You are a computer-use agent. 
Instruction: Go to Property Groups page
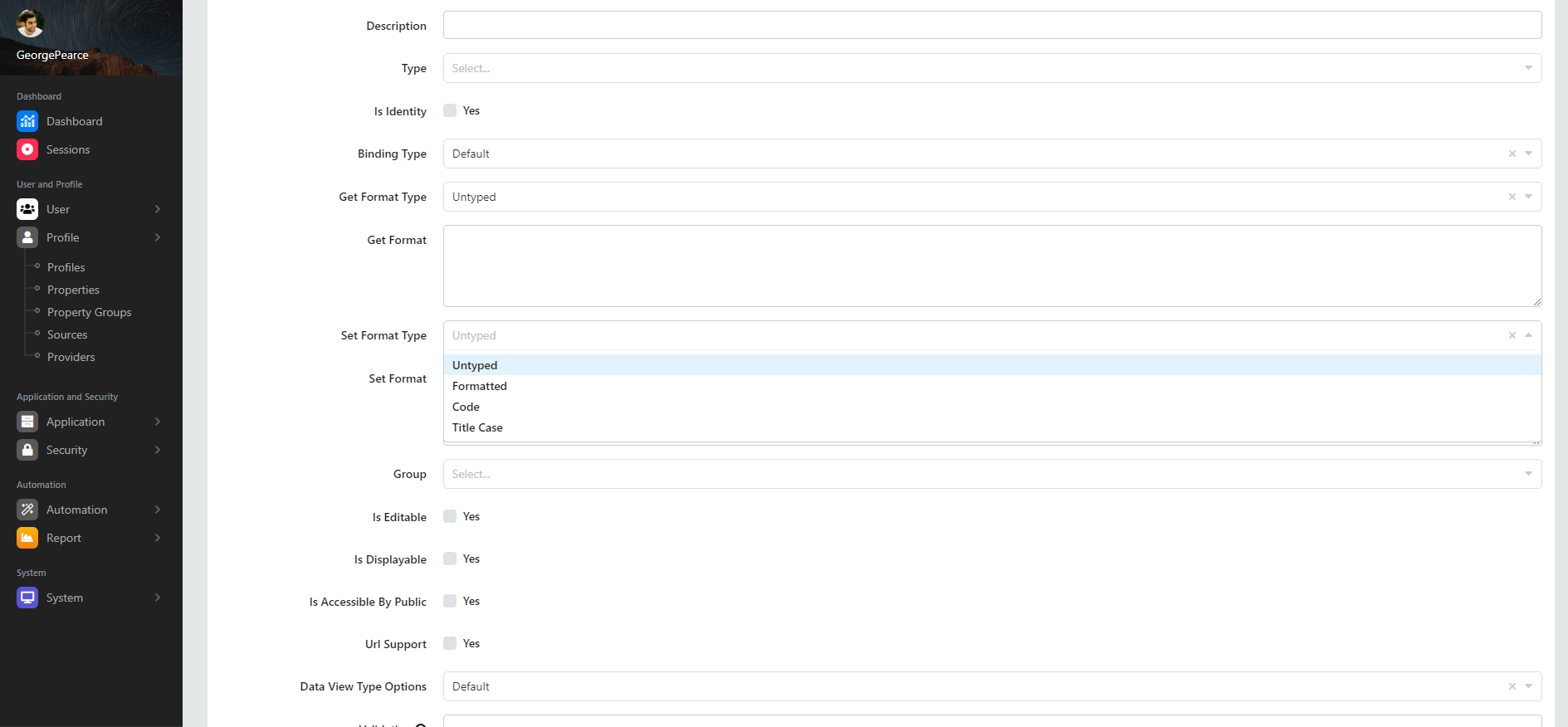(x=90, y=312)
